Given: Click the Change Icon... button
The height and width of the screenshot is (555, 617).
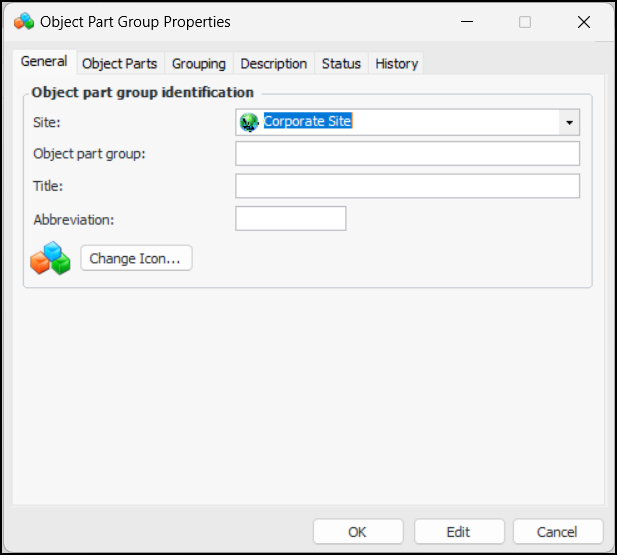Looking at the screenshot, I should pyautogui.click(x=136, y=258).
